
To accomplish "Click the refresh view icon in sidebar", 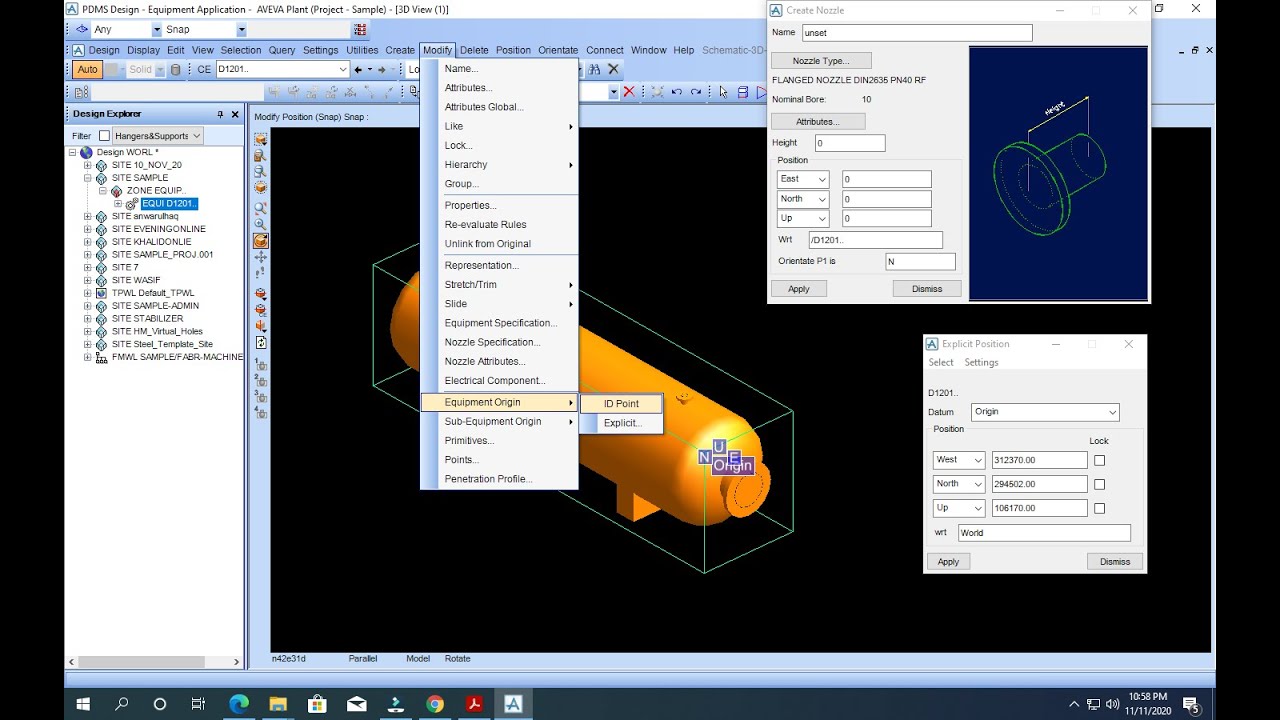I will click(261, 342).
